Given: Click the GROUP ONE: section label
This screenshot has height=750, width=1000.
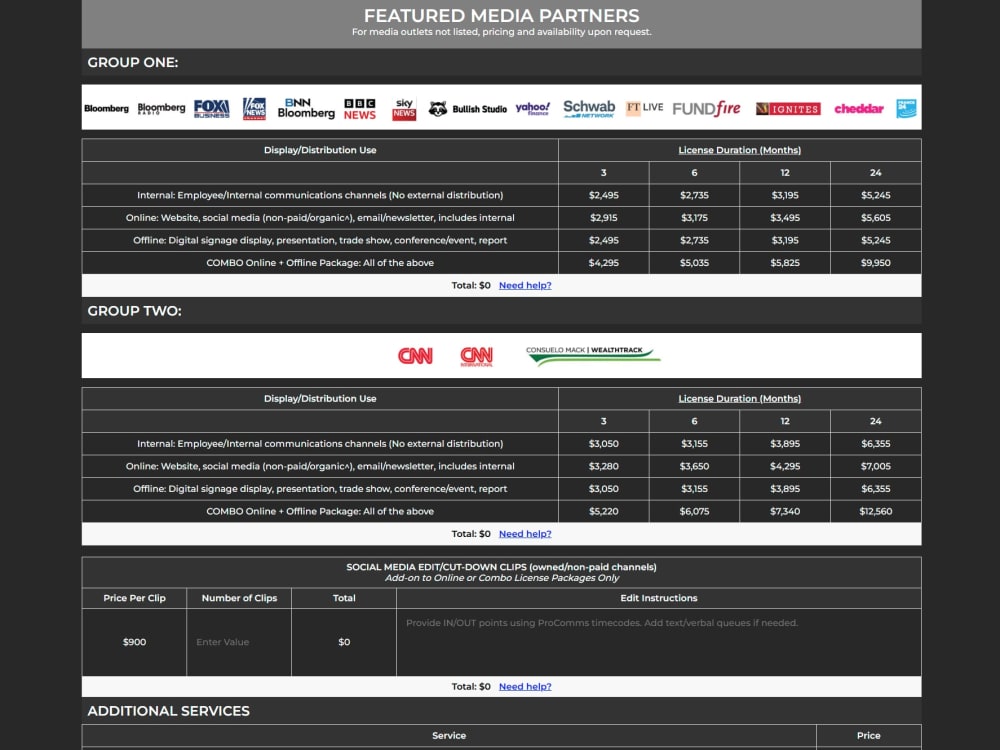Looking at the screenshot, I should tap(133, 62).
